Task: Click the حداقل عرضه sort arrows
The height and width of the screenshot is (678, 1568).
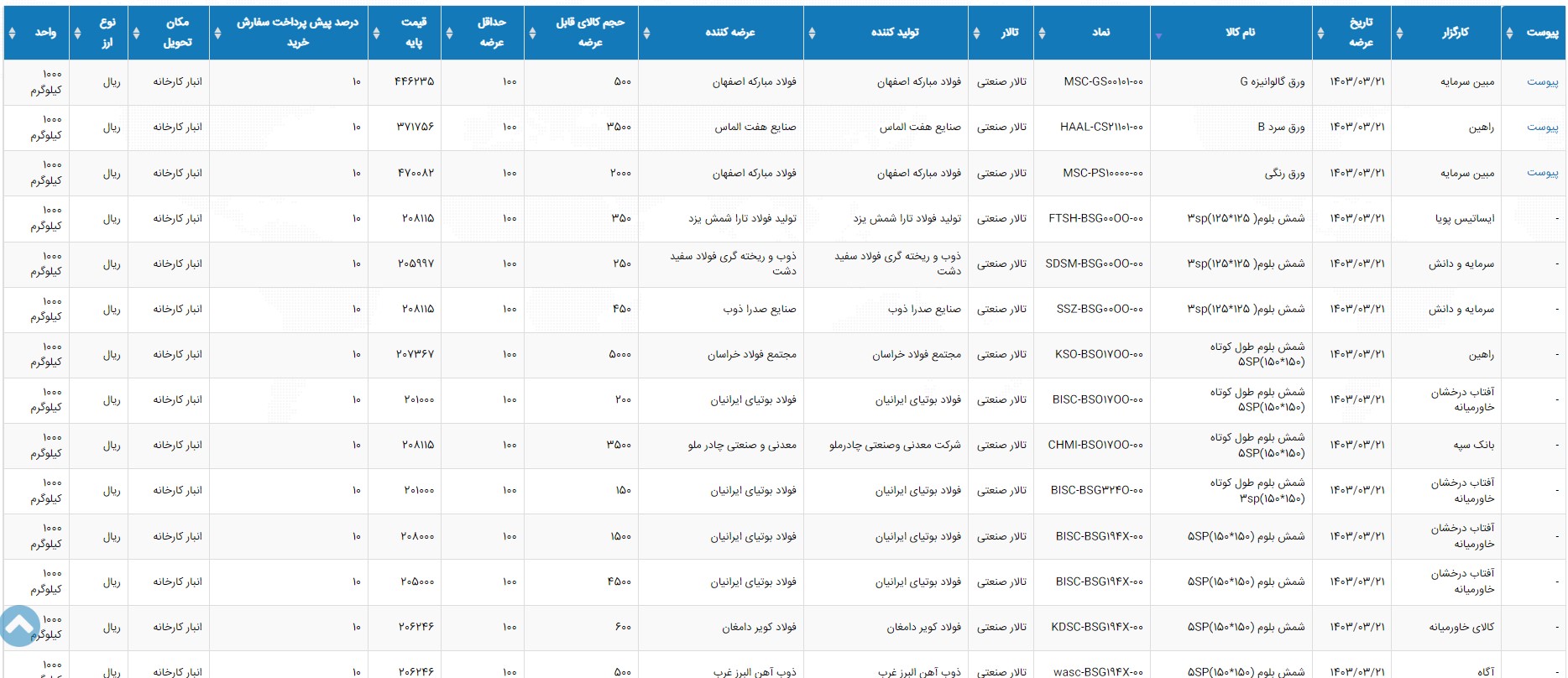Action: pyautogui.click(x=449, y=33)
